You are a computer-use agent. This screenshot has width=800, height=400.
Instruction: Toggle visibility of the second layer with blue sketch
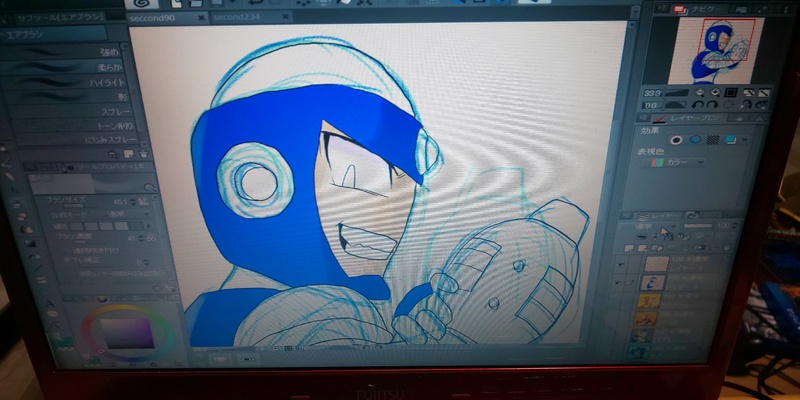coord(619,282)
